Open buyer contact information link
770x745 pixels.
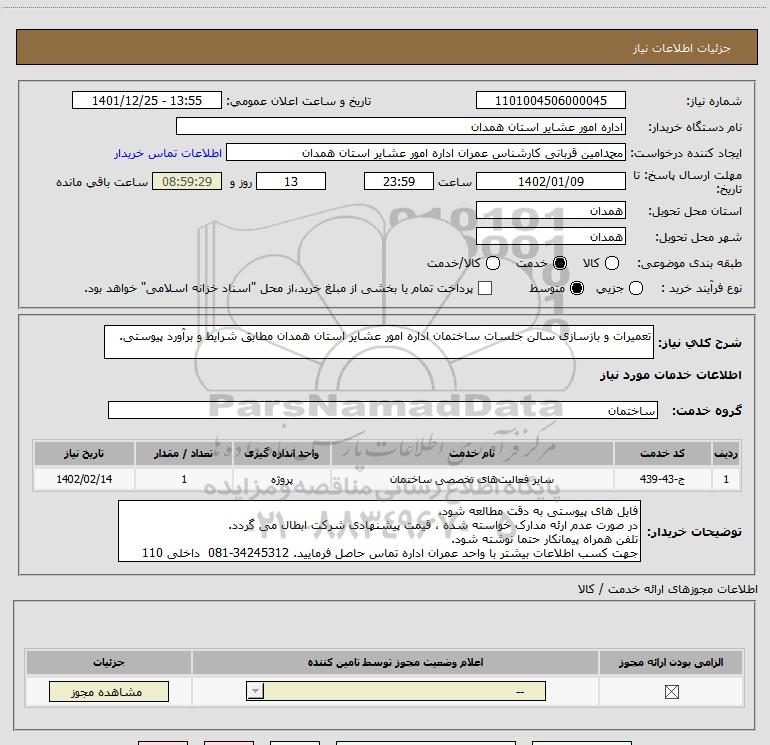pos(168,153)
